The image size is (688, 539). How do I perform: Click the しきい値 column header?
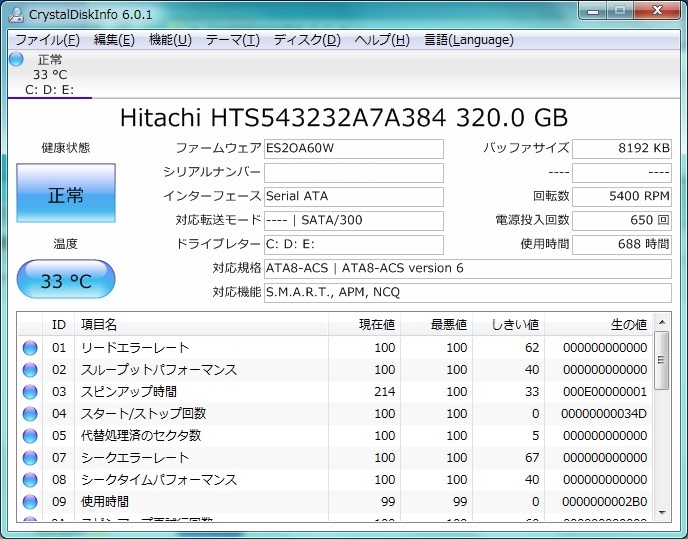[x=509, y=325]
